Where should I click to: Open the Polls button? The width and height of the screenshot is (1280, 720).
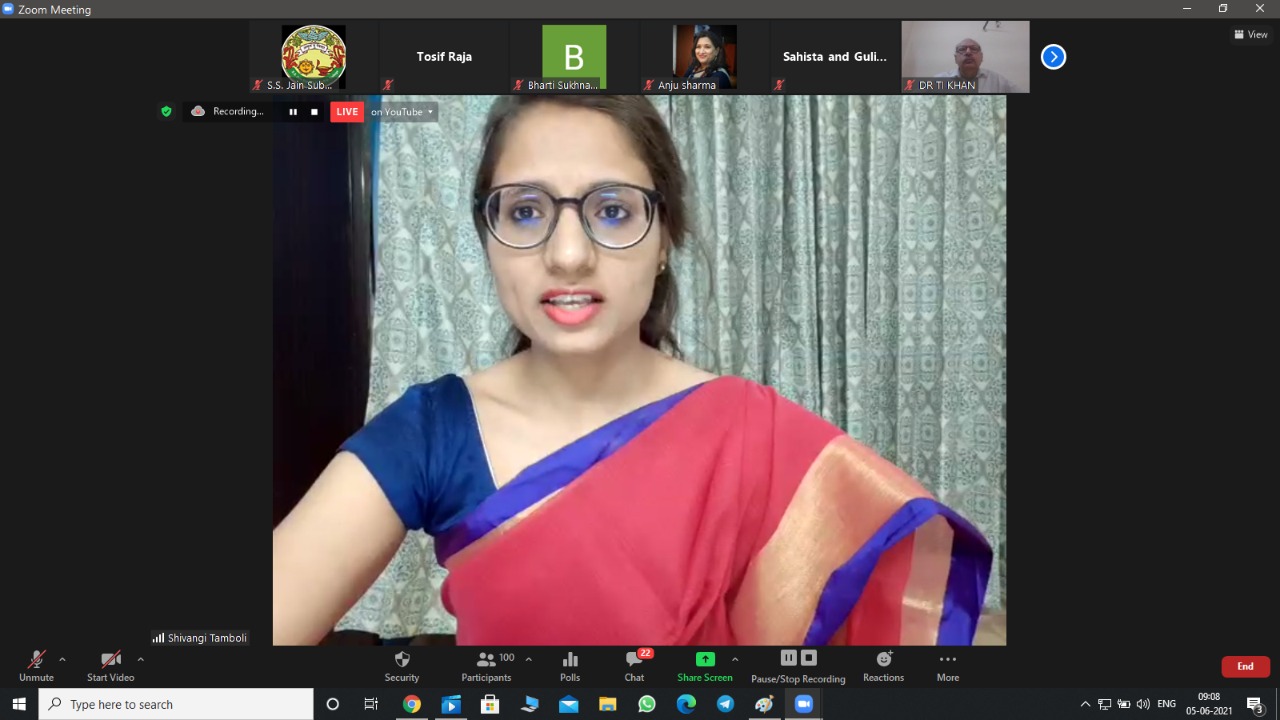click(x=570, y=666)
